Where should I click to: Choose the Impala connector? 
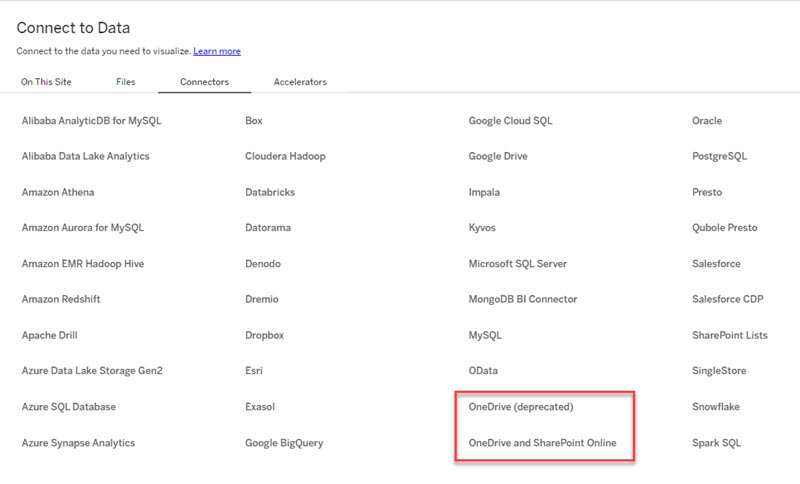point(484,192)
